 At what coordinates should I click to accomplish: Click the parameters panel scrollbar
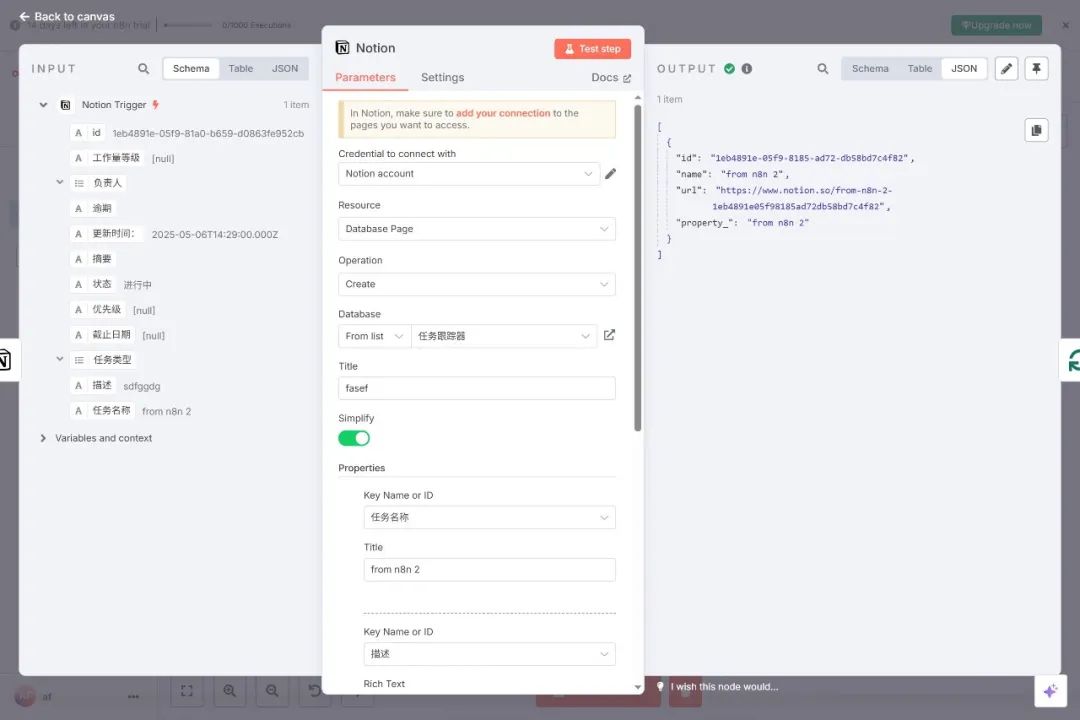point(638,267)
